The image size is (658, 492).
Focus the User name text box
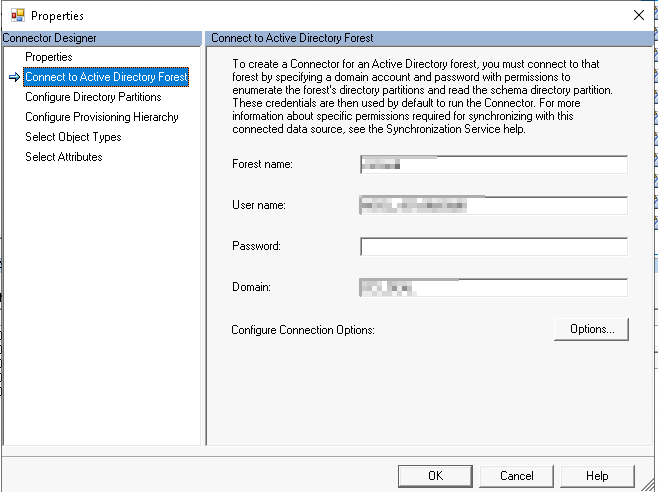[493, 205]
